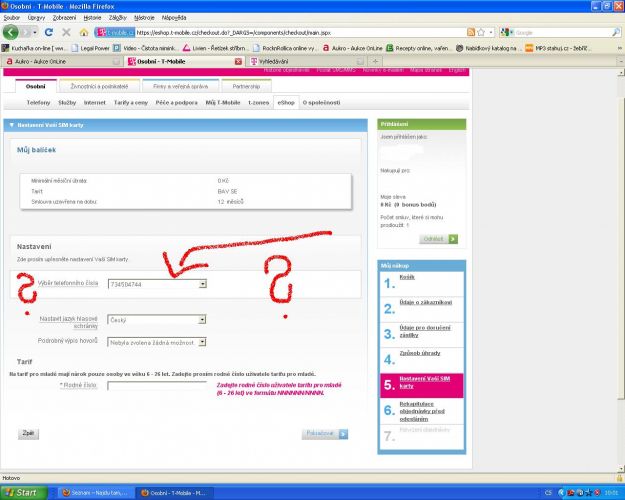Open the Úpravy menu
Screen dimensions: 625x500
click(x=36, y=18)
